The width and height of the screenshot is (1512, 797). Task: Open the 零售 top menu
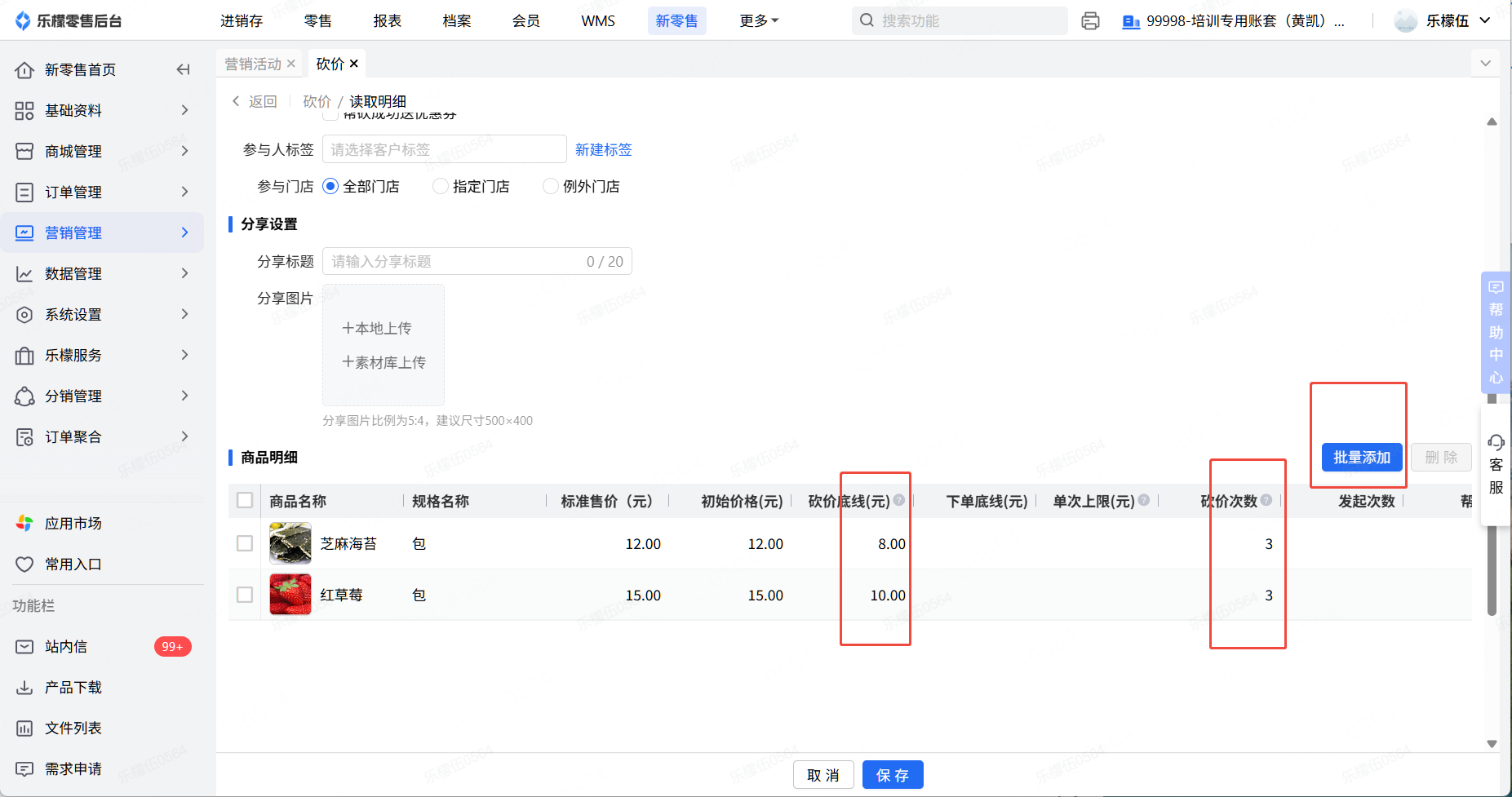[318, 21]
